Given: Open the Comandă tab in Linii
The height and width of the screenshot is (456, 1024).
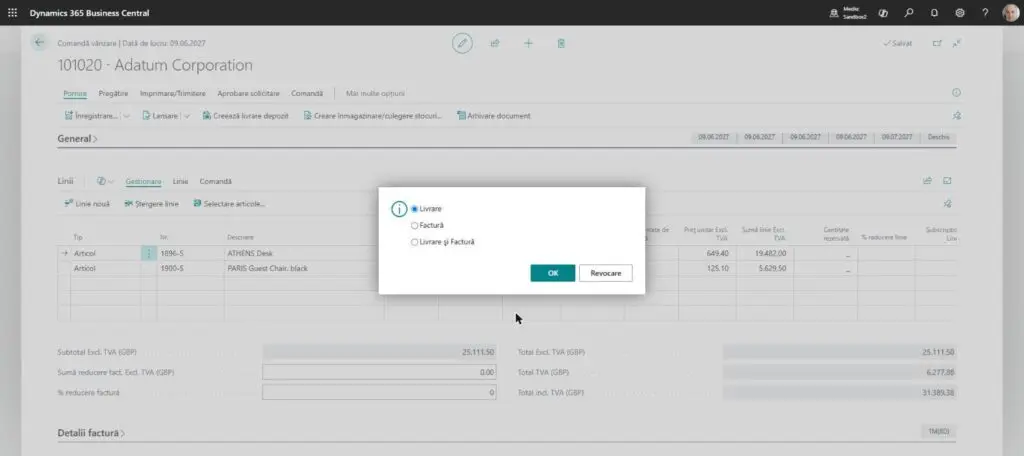Looking at the screenshot, I should coord(216,181).
